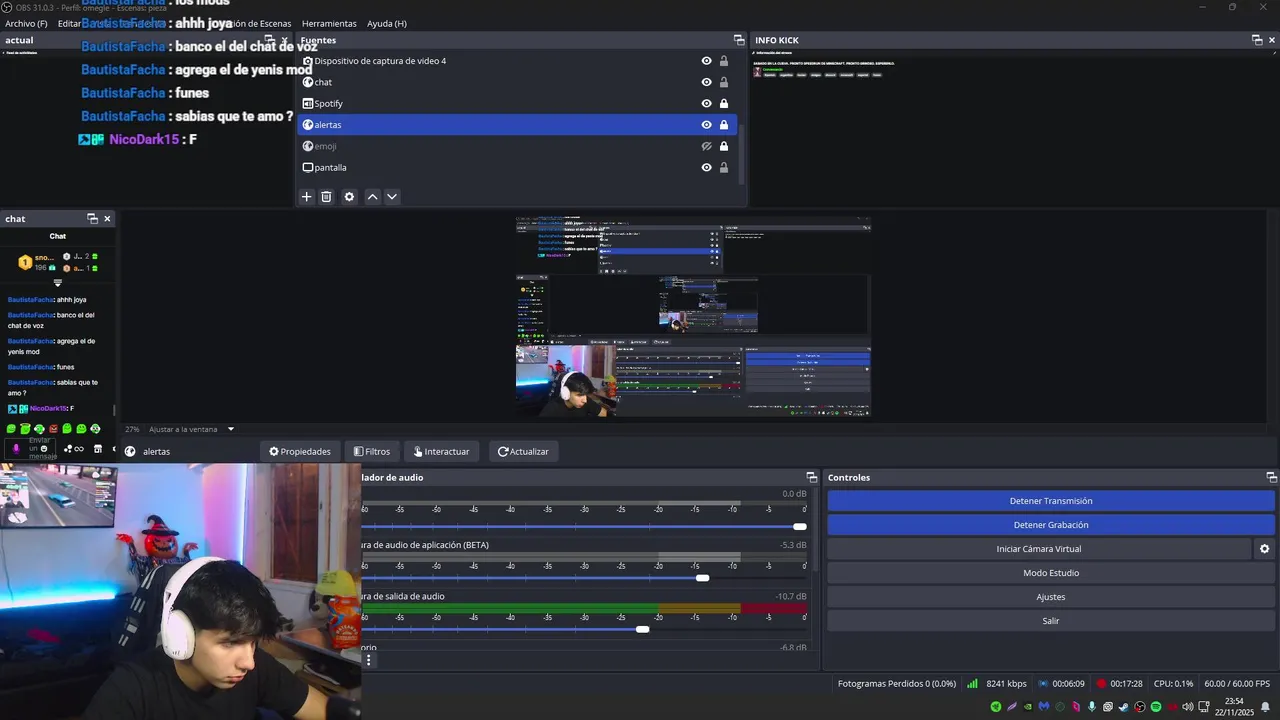Viewport: 1280px width, 720px height.
Task: Add a new source with the plus icon
Action: point(307,197)
